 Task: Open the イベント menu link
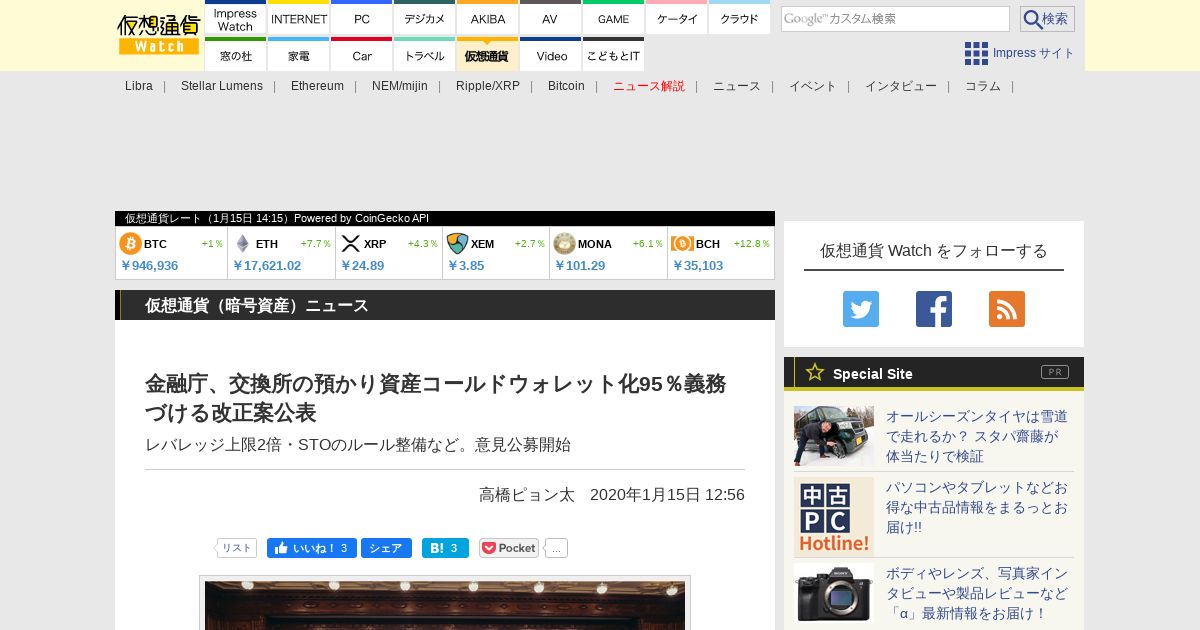tap(813, 86)
